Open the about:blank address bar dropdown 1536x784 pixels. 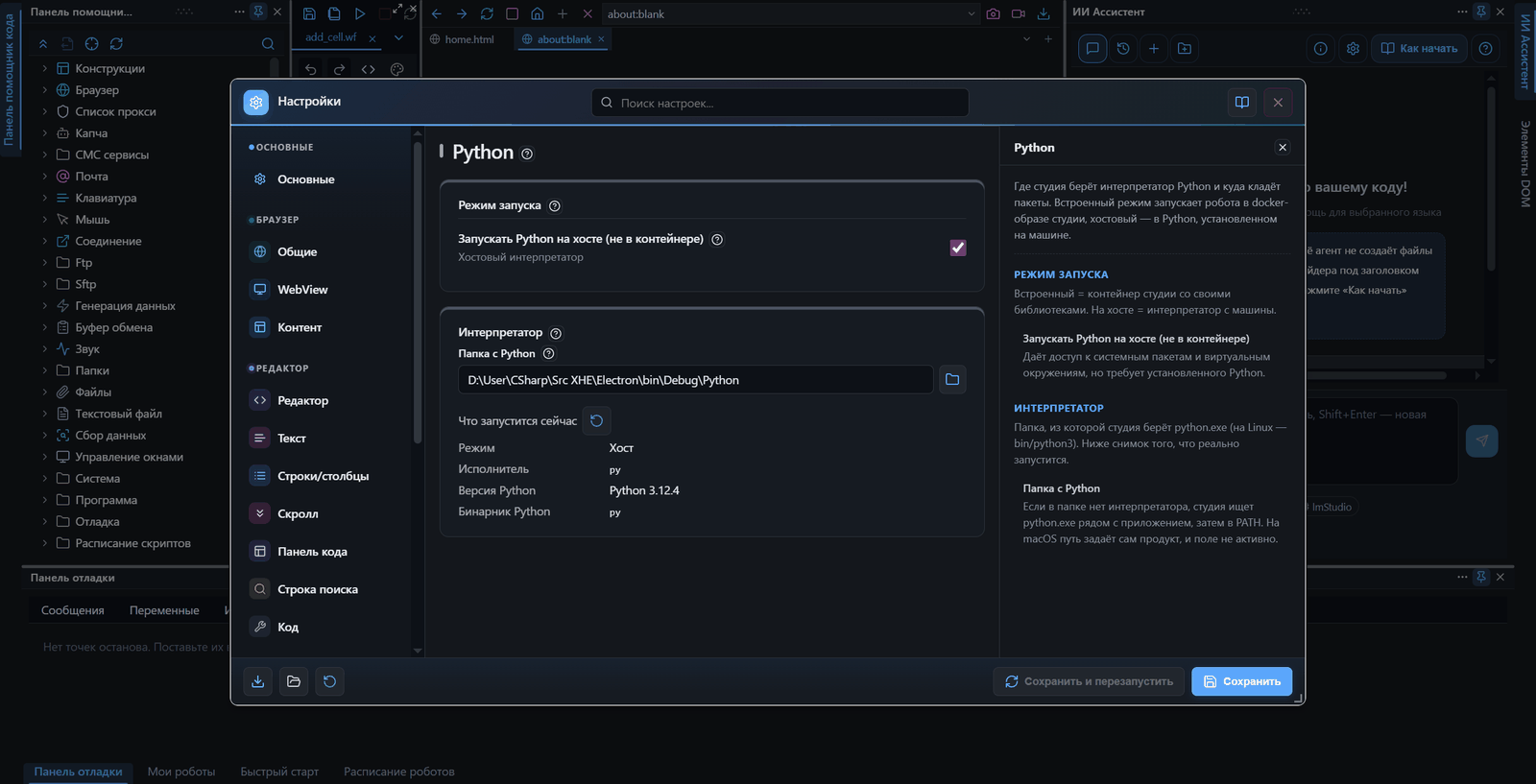[x=972, y=14]
